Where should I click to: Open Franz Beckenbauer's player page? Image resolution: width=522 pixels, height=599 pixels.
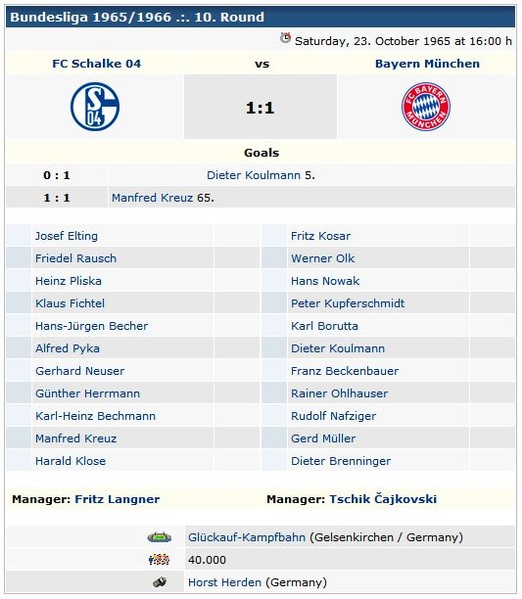[x=345, y=371]
